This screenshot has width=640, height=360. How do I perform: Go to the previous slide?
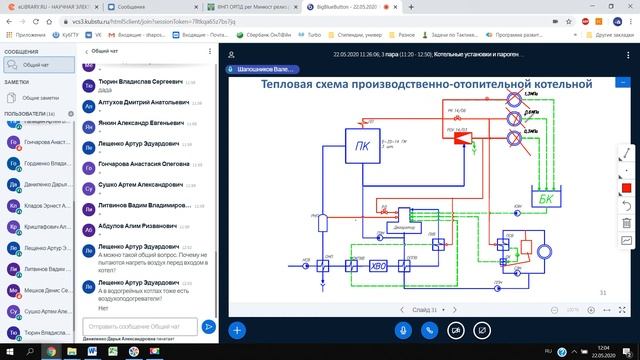pos(402,310)
